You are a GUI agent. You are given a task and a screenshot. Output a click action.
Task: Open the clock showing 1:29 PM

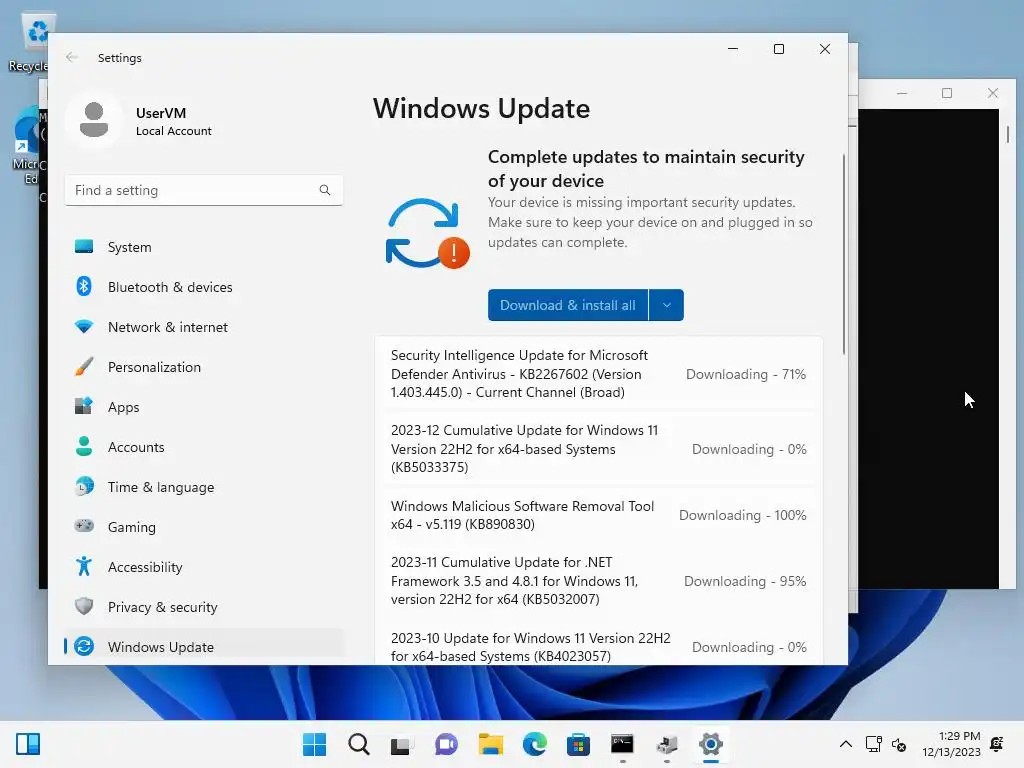click(x=951, y=744)
